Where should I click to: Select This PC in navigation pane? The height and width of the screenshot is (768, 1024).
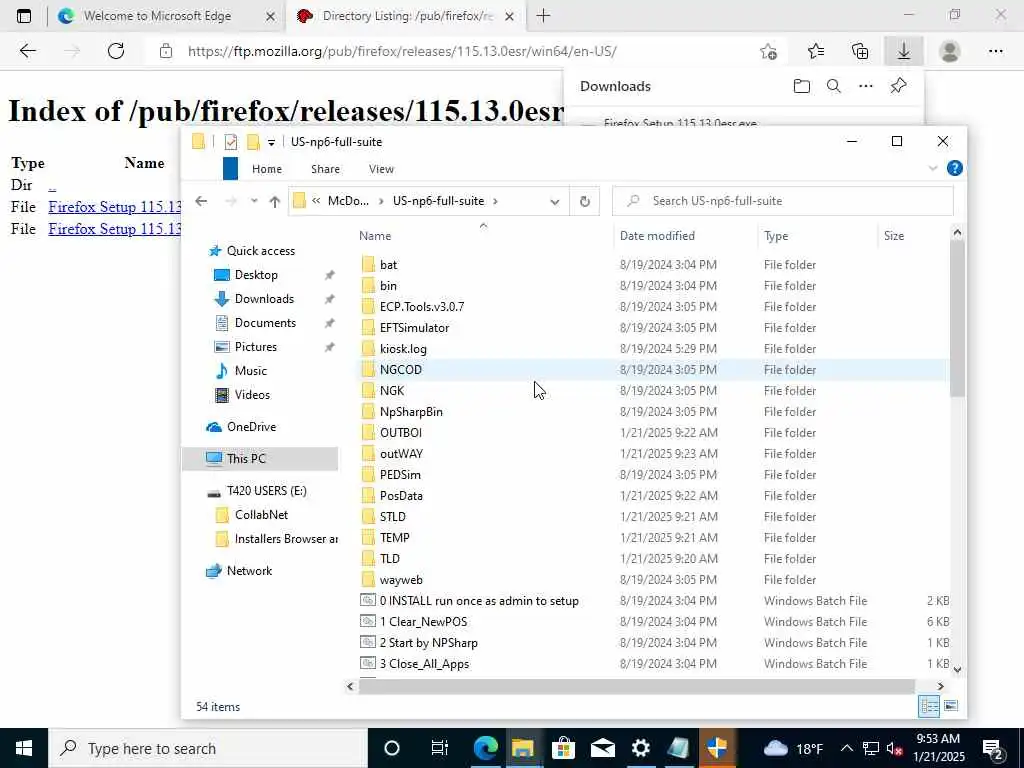[x=246, y=458]
